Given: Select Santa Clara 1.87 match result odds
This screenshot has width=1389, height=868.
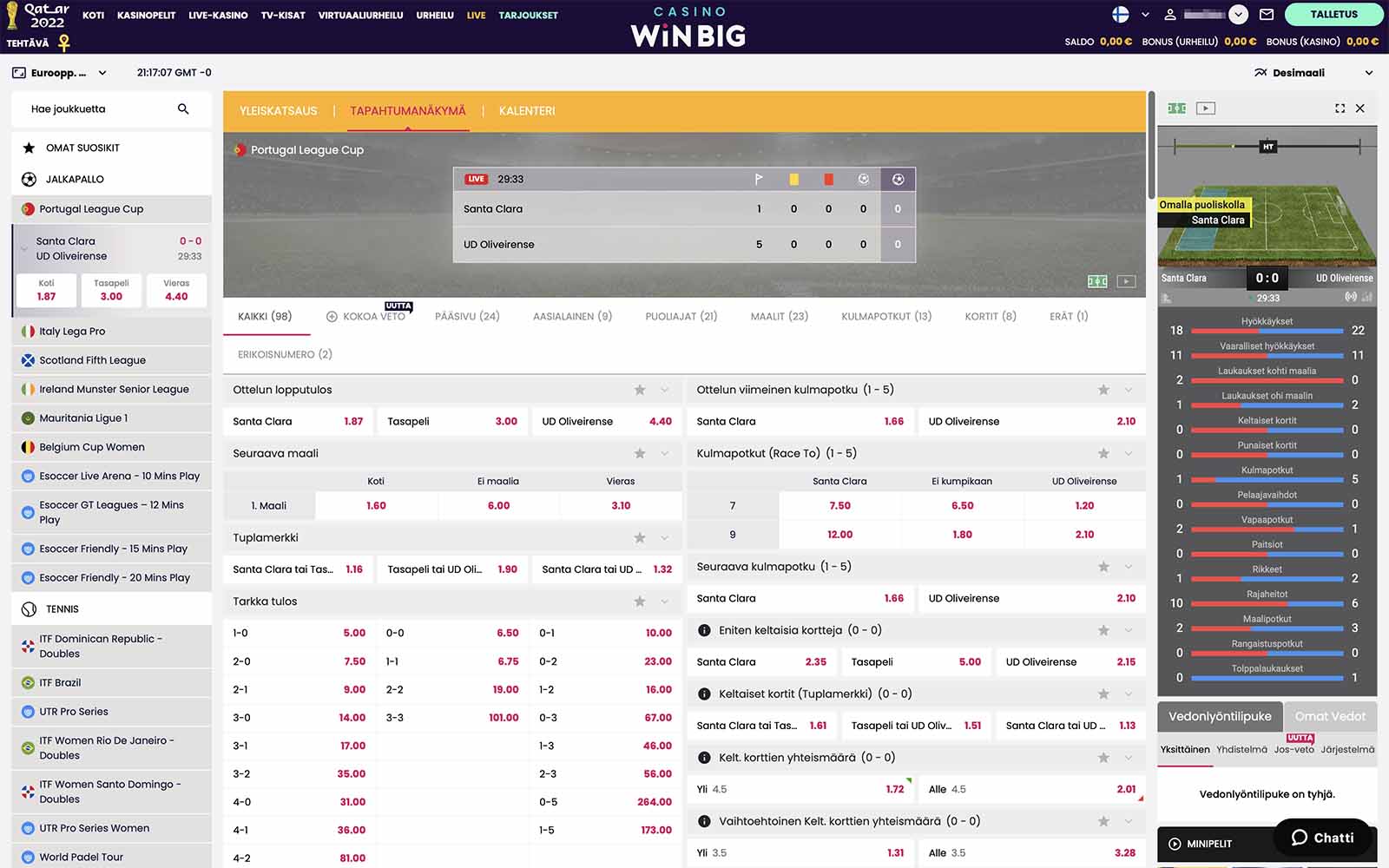Looking at the screenshot, I should (x=299, y=422).
